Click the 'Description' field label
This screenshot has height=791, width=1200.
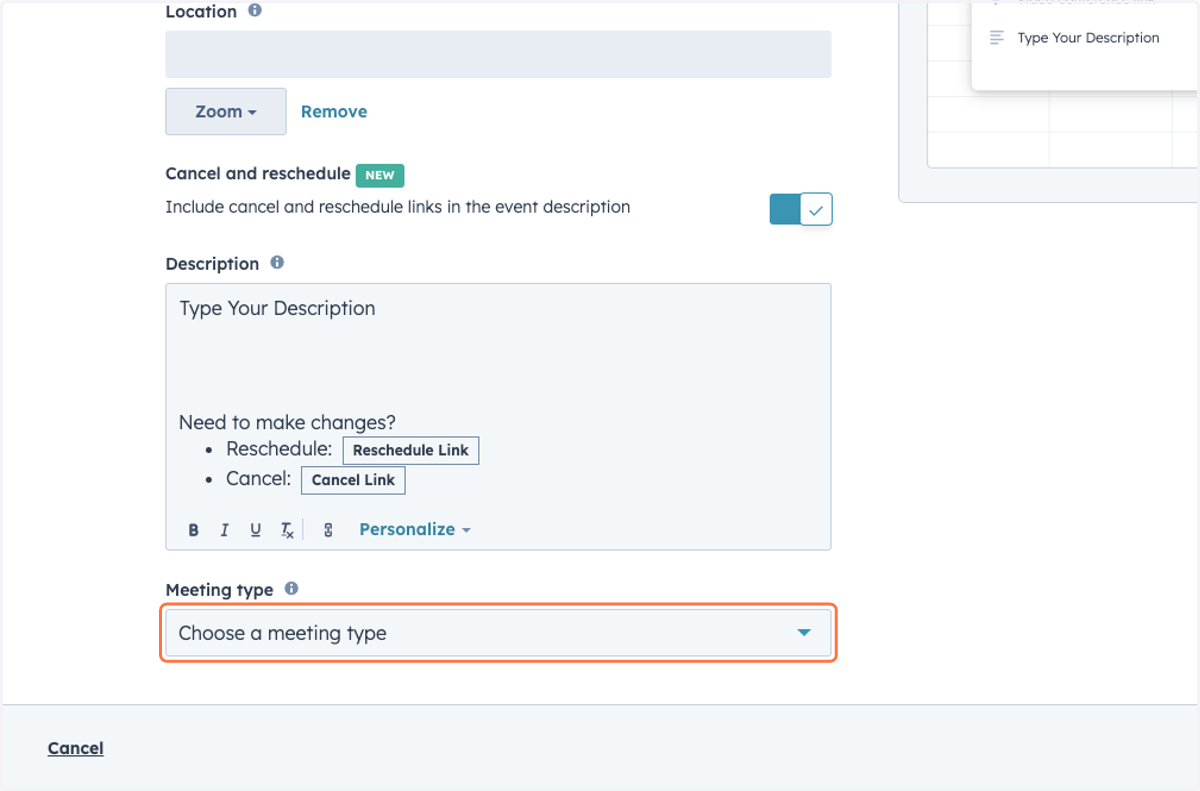tap(212, 264)
